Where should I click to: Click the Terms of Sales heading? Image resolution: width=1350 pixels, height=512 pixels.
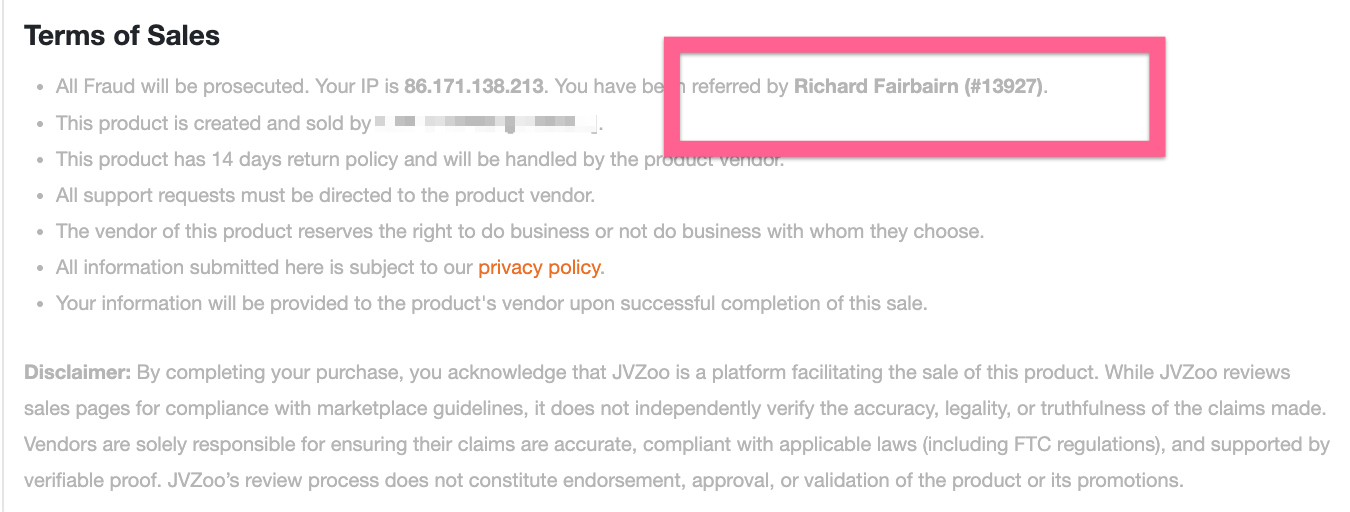pos(122,36)
